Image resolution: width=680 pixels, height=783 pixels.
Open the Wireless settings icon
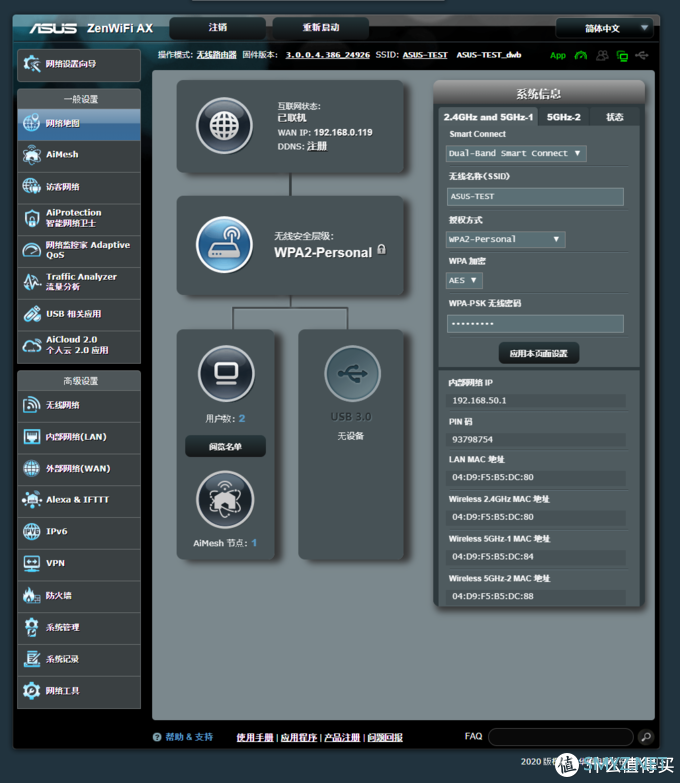pos(31,404)
